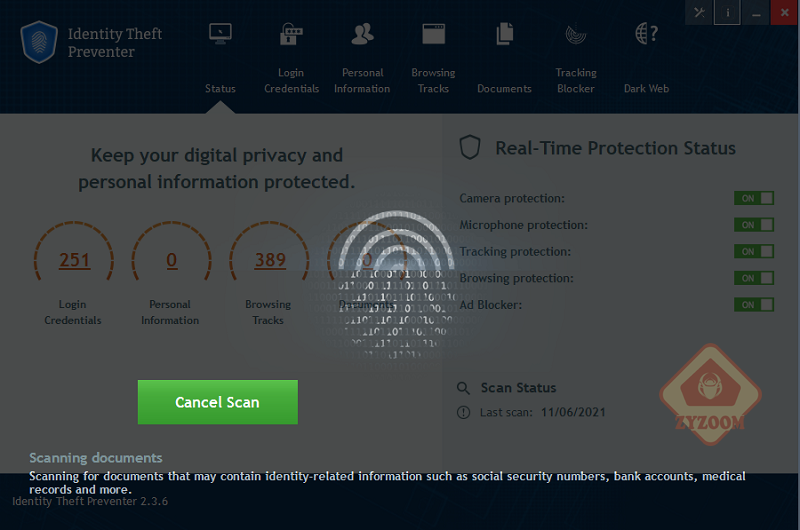The height and width of the screenshot is (530, 800).
Task: Turn off Camera protection switch
Action: pos(754,198)
